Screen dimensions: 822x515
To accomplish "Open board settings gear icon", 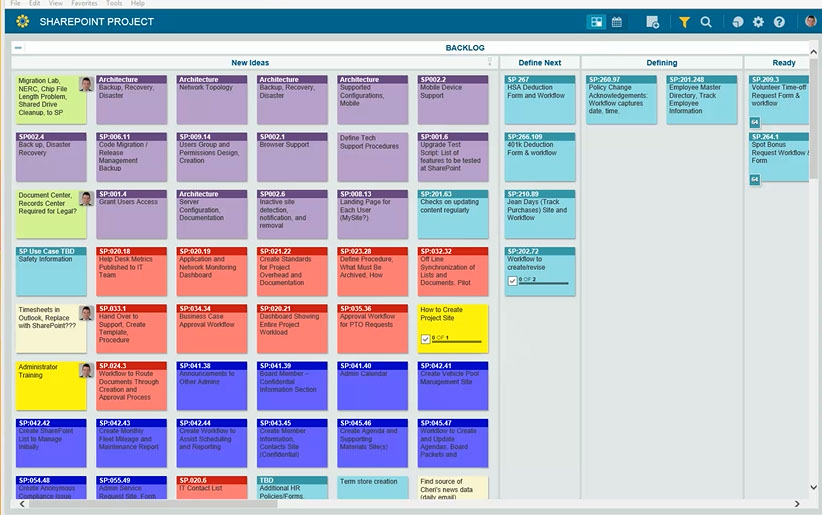I will tap(758, 21).
